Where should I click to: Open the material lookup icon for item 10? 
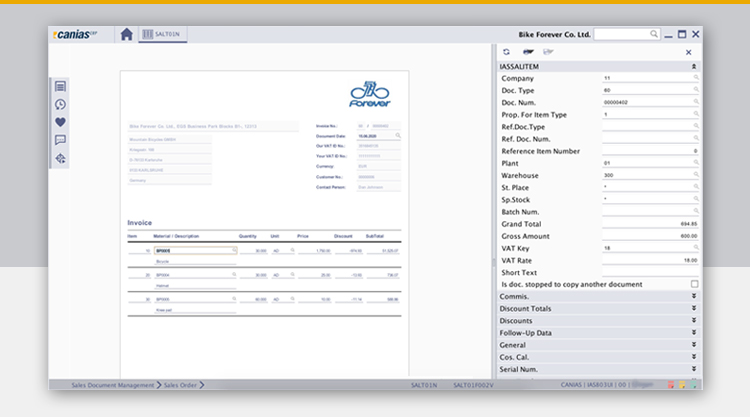click(234, 250)
